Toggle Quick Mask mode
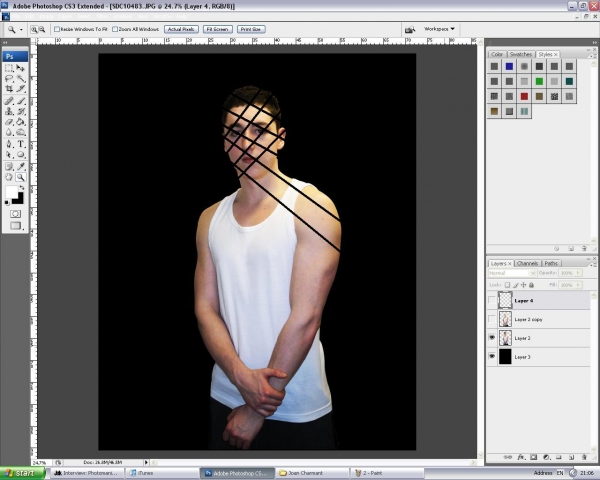Image resolution: width=600 pixels, height=480 pixels. tap(15, 214)
